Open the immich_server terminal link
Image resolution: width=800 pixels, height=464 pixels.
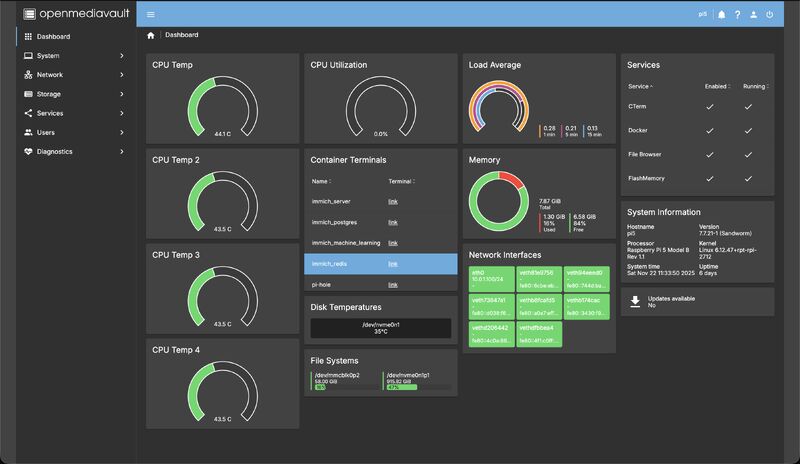(393, 202)
